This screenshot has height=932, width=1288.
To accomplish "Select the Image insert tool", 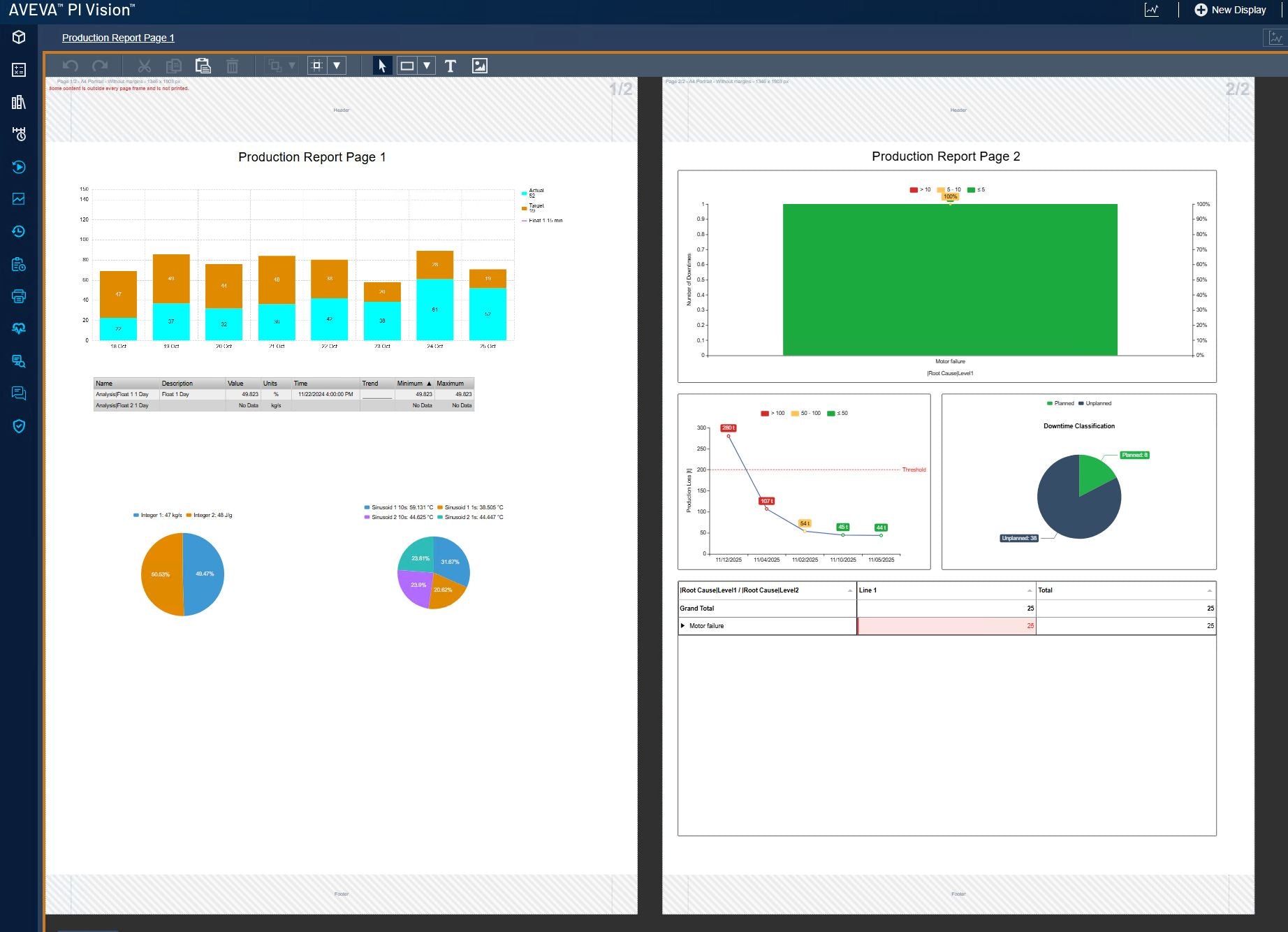I will (x=480, y=66).
